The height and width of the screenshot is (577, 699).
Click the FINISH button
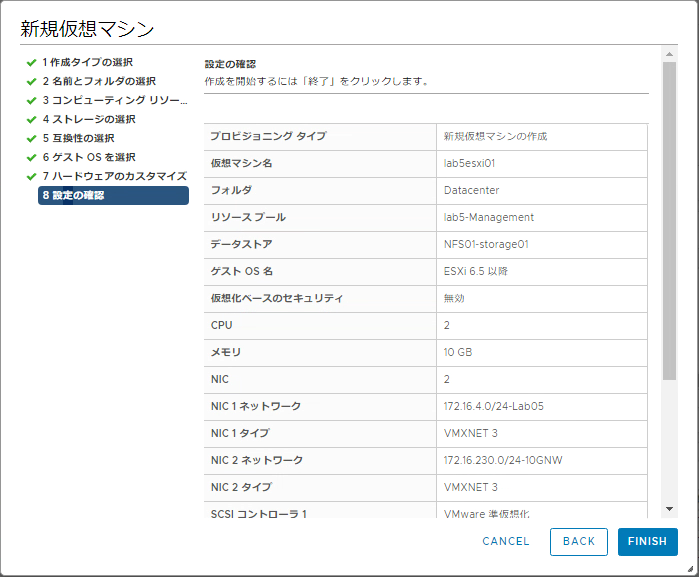pos(647,541)
